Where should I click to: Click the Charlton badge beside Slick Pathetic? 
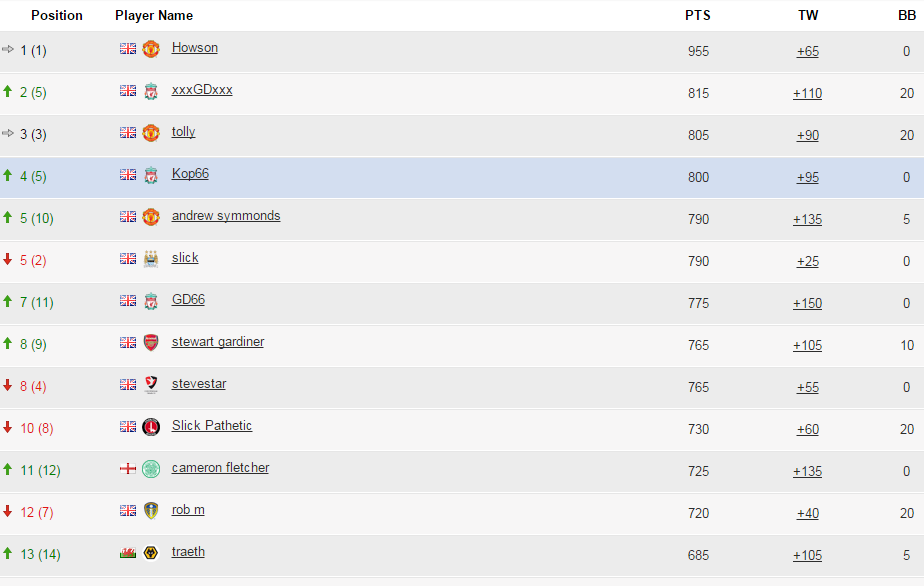(151, 427)
